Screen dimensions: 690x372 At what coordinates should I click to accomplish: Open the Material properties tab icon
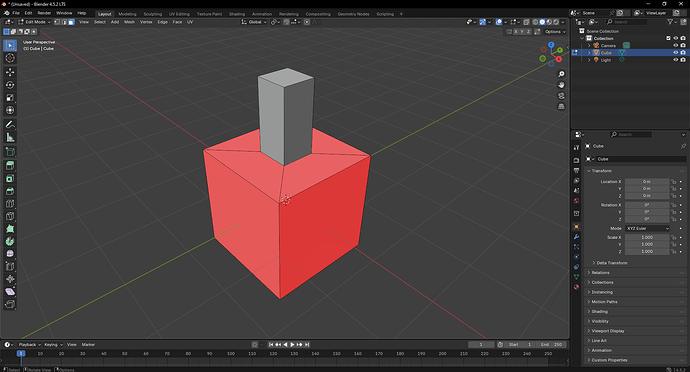(576, 287)
